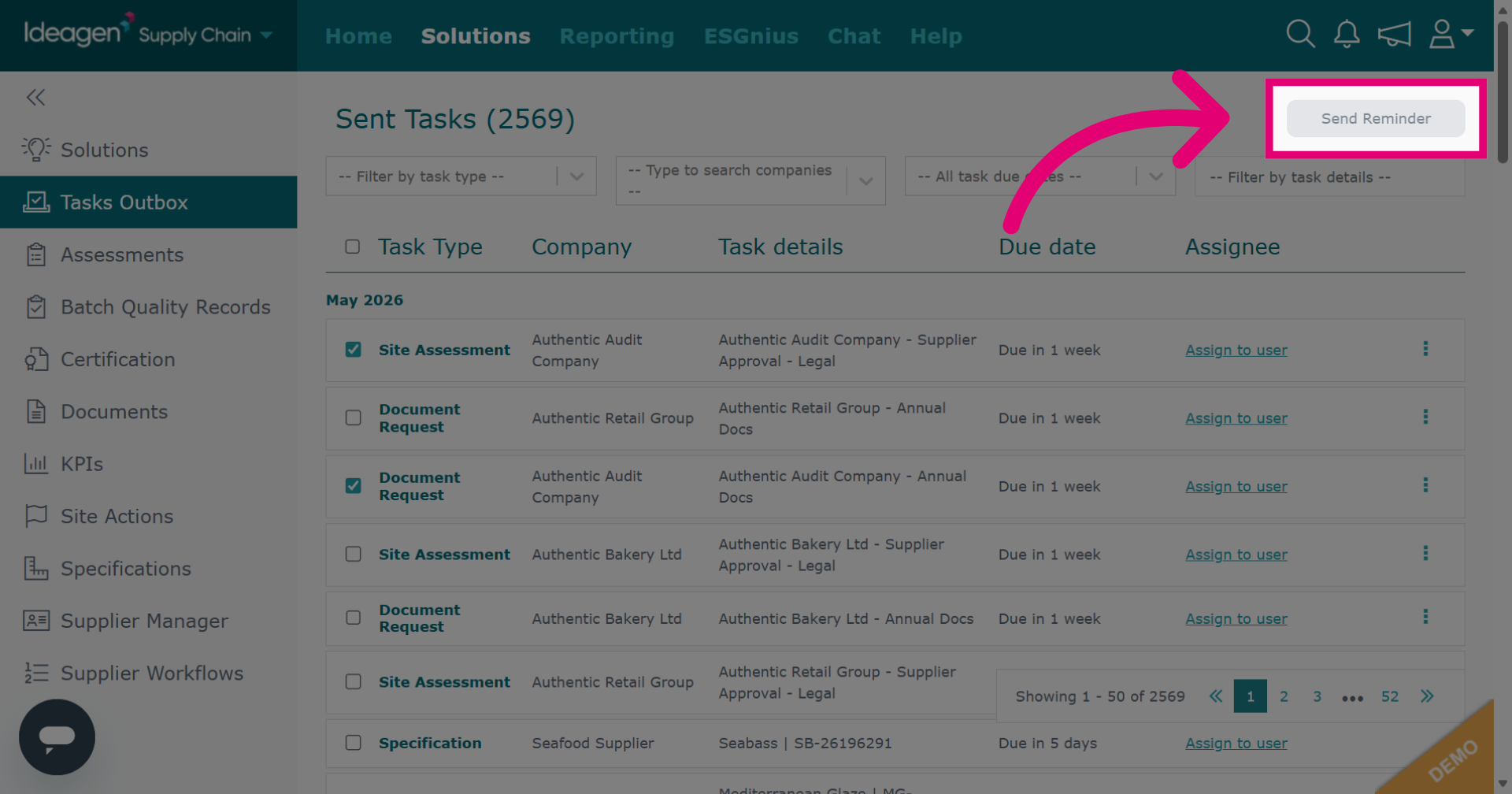Viewport: 1512px width, 794px height.
Task: Assign user for Authentic Retail Group Annual Docs
Action: point(1236,418)
